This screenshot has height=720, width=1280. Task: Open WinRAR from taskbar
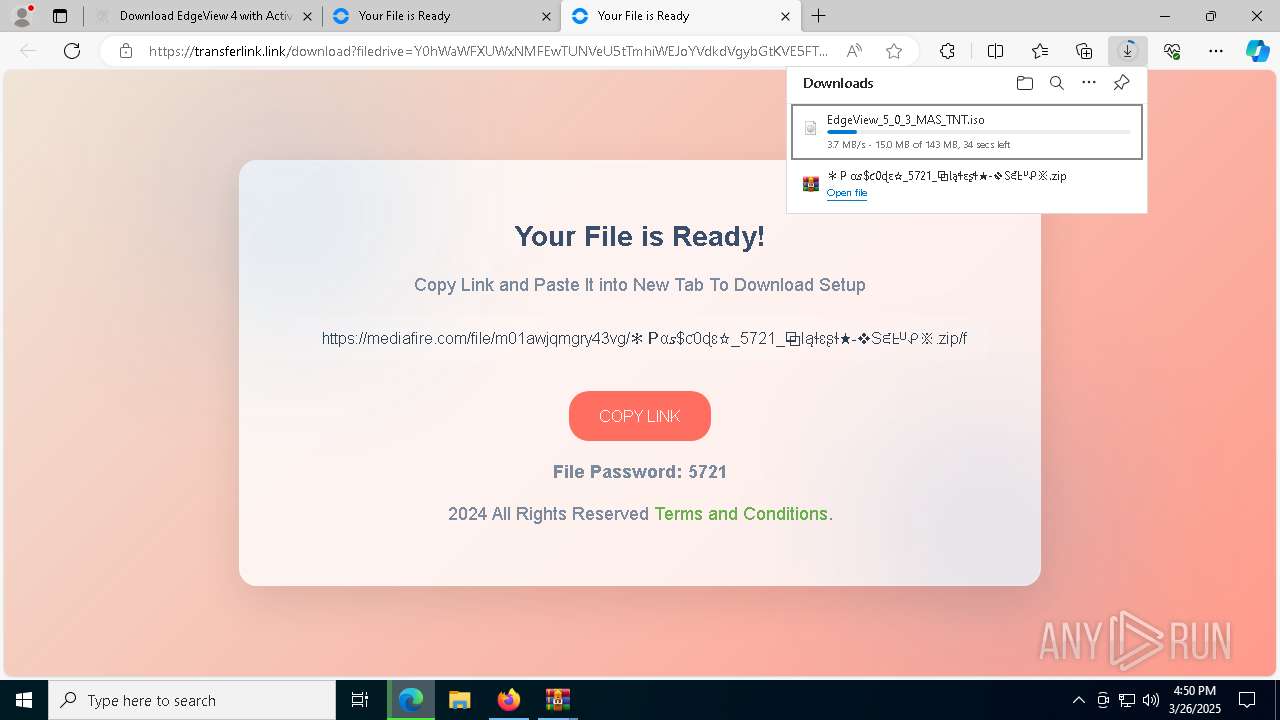557,700
